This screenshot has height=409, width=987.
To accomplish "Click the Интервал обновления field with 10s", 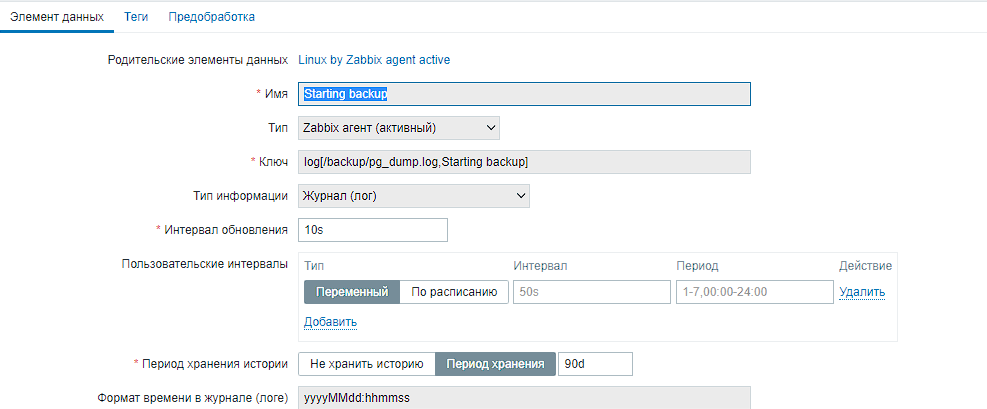I will coord(373,230).
